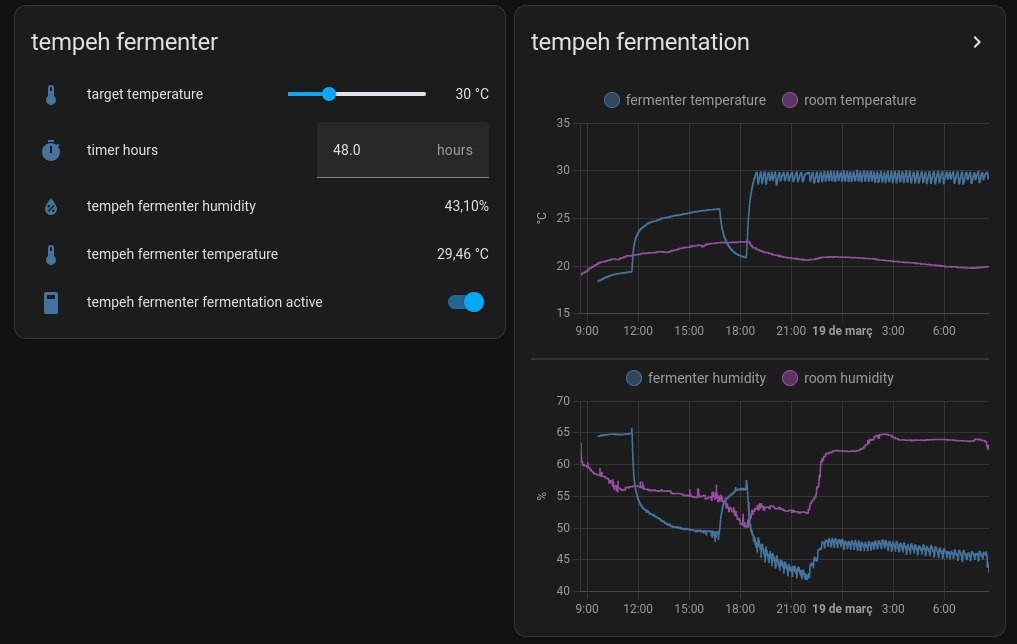Click the target temperature slider handle
This screenshot has width=1017, height=644.
pos(329,94)
